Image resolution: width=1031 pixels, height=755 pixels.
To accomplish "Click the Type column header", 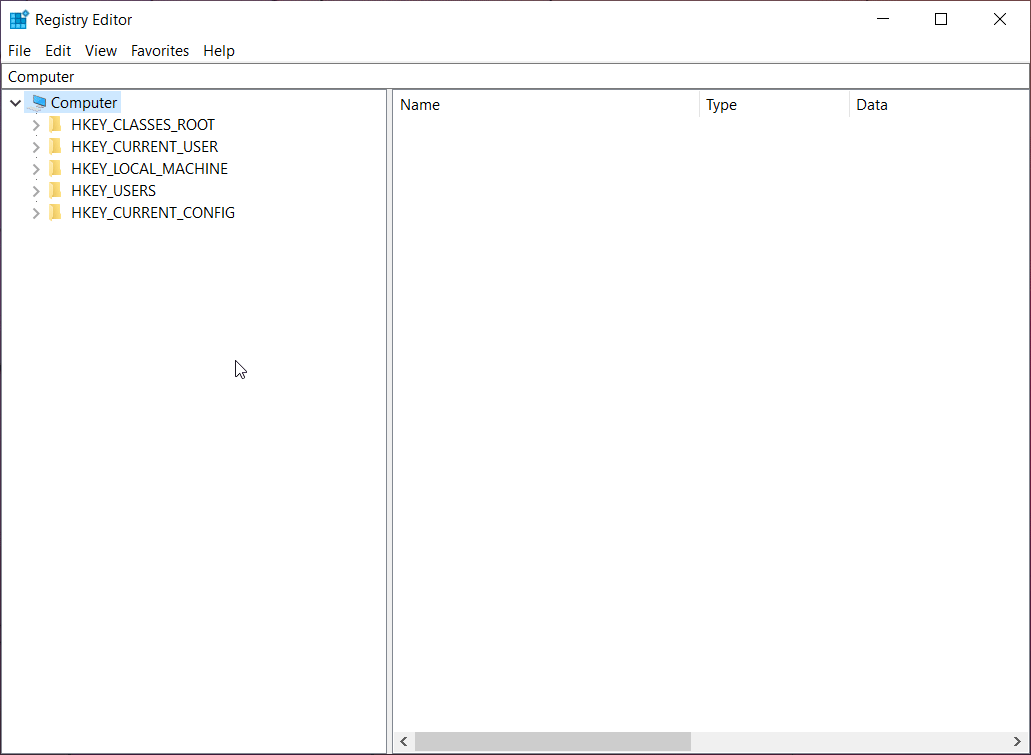I will [x=775, y=105].
